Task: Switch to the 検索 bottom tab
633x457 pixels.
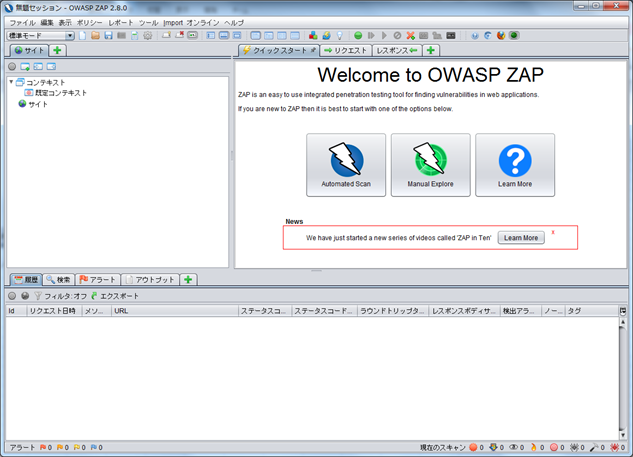Action: coord(59,280)
